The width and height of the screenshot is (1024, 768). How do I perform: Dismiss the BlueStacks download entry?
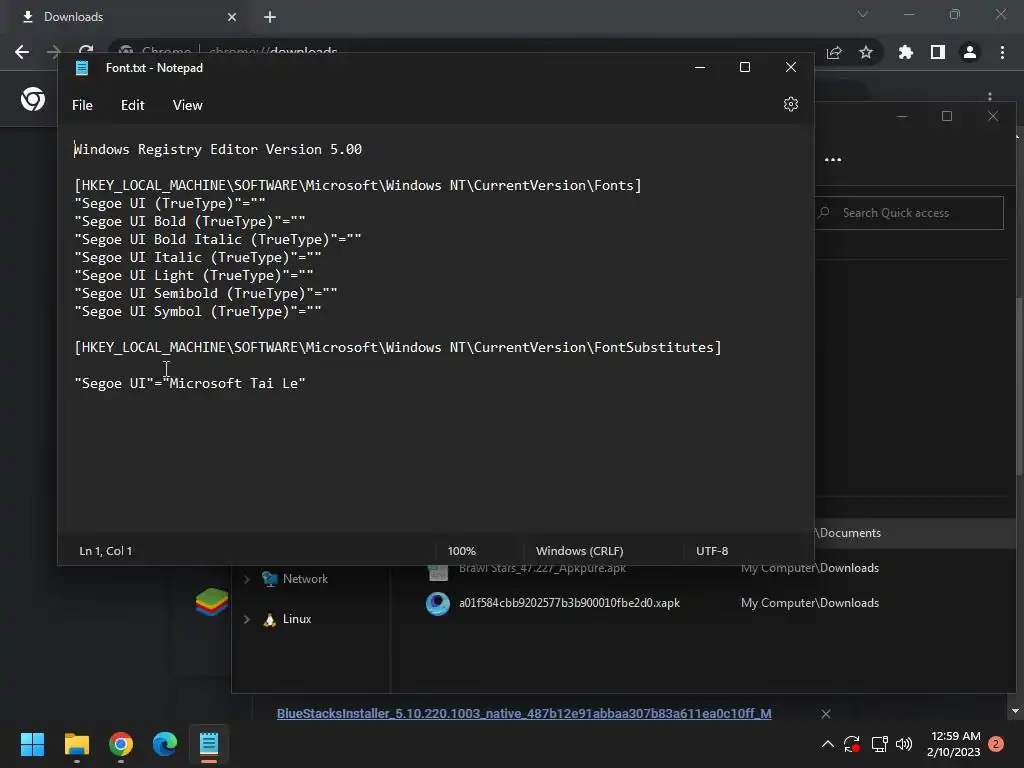[x=825, y=714]
